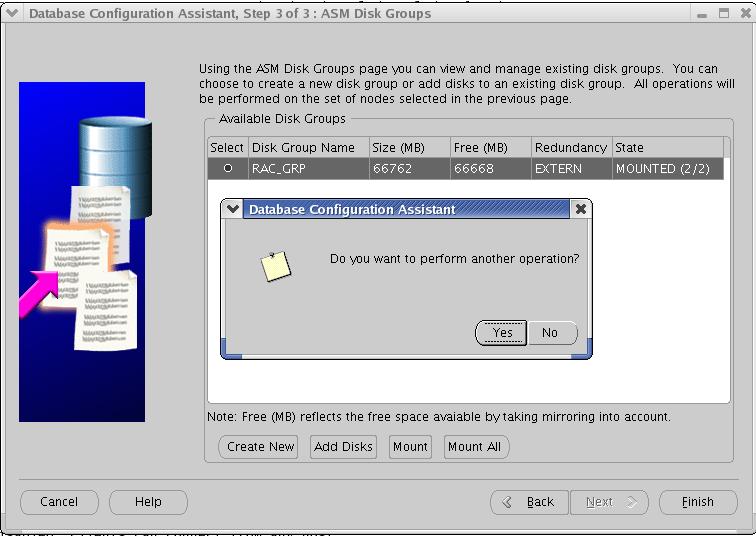This screenshot has width=756, height=536.
Task: Open Help for ASM Disk Groups
Action: 148,502
